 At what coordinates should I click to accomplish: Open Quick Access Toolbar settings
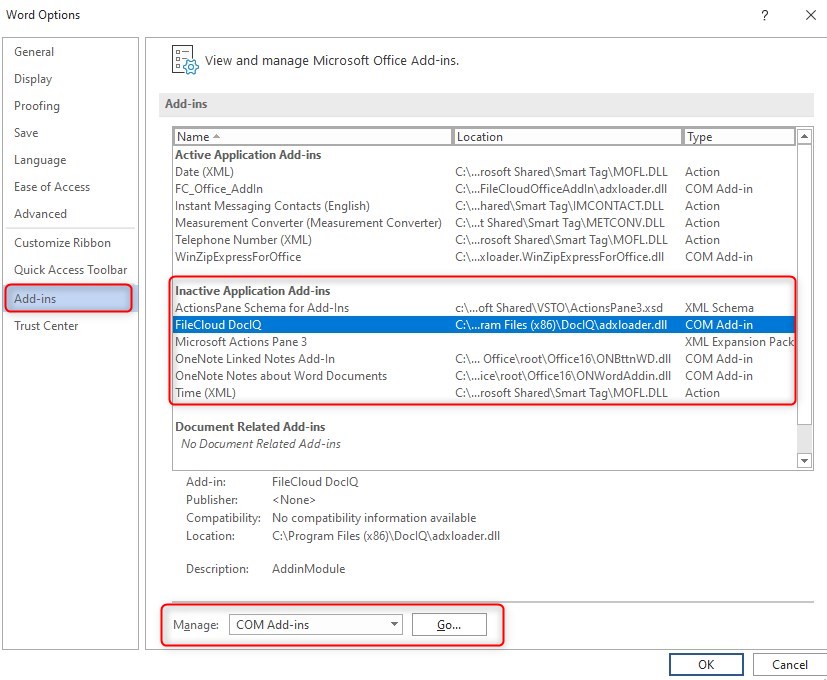click(x=70, y=270)
